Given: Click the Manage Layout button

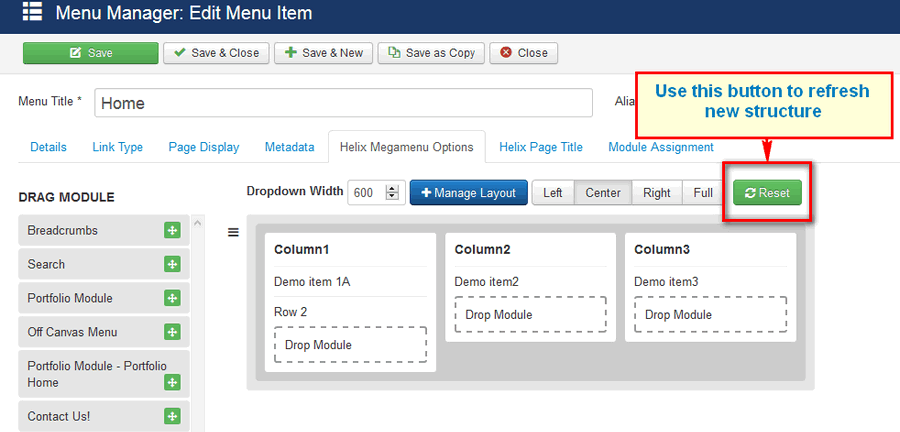Looking at the screenshot, I should [468, 193].
